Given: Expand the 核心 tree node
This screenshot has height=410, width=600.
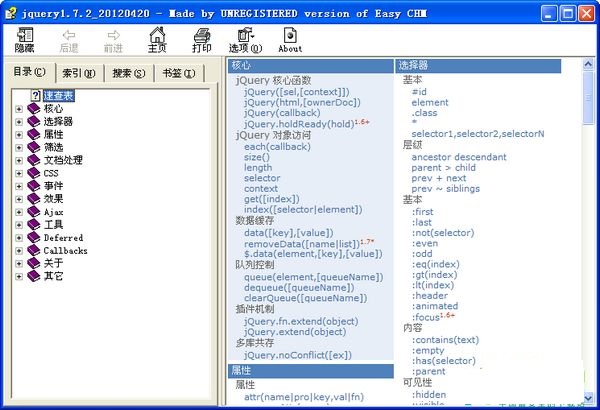Looking at the screenshot, I should (x=19, y=109).
